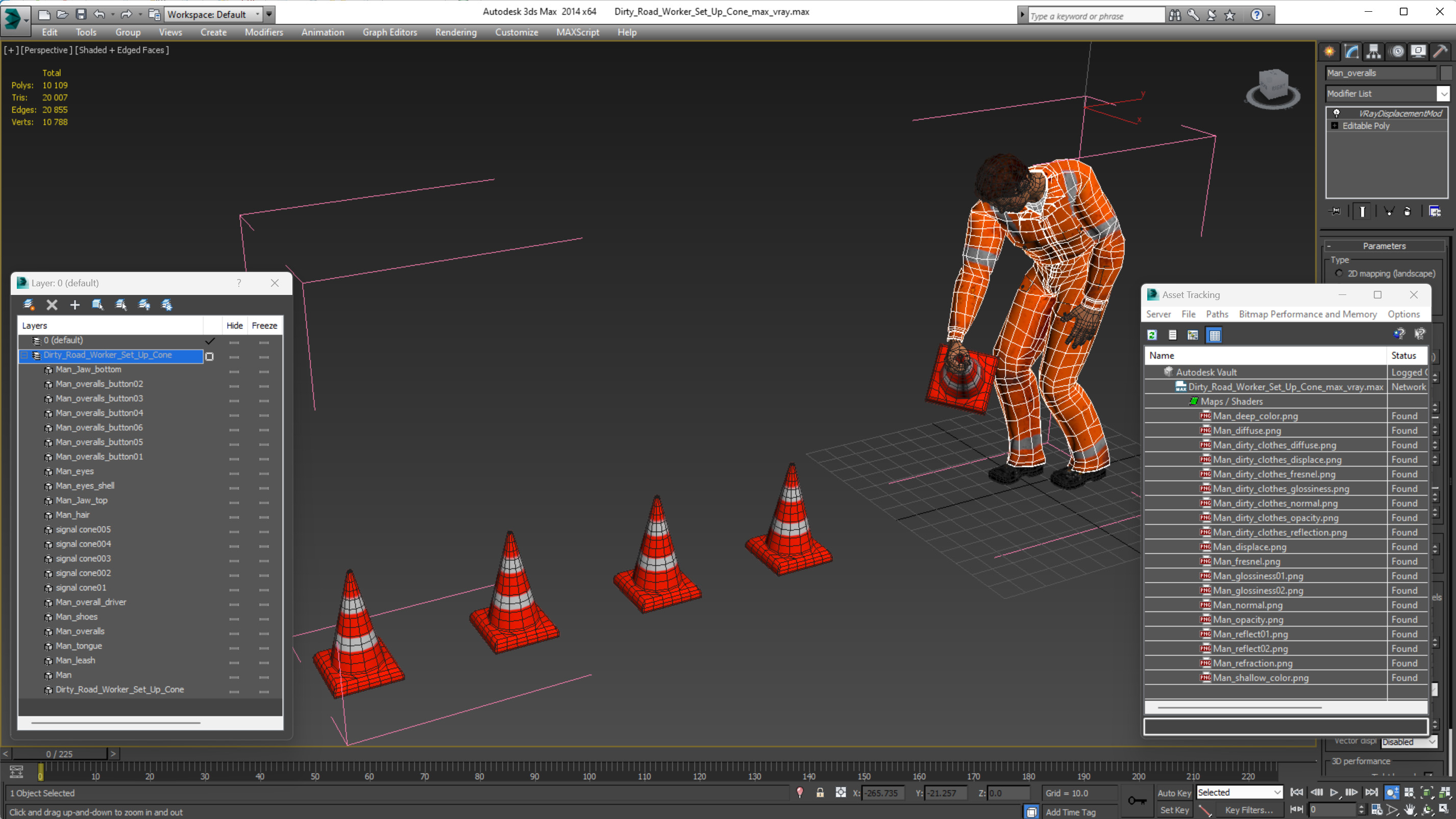Image resolution: width=1456 pixels, height=819 pixels.
Task: Click the Shaded + Edged Faces viewport label
Action: click(x=122, y=49)
